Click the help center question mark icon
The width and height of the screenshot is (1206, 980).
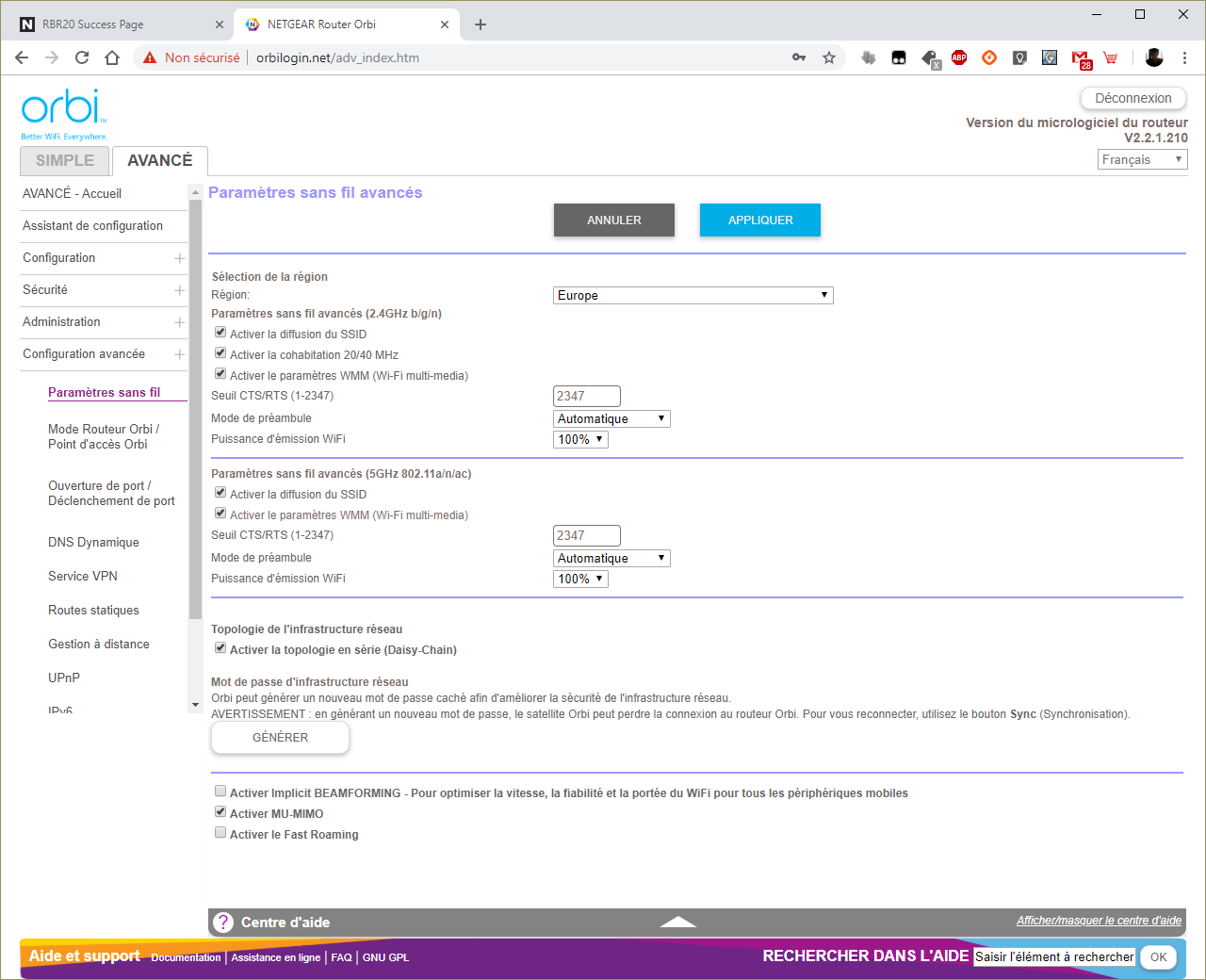pyautogui.click(x=223, y=923)
